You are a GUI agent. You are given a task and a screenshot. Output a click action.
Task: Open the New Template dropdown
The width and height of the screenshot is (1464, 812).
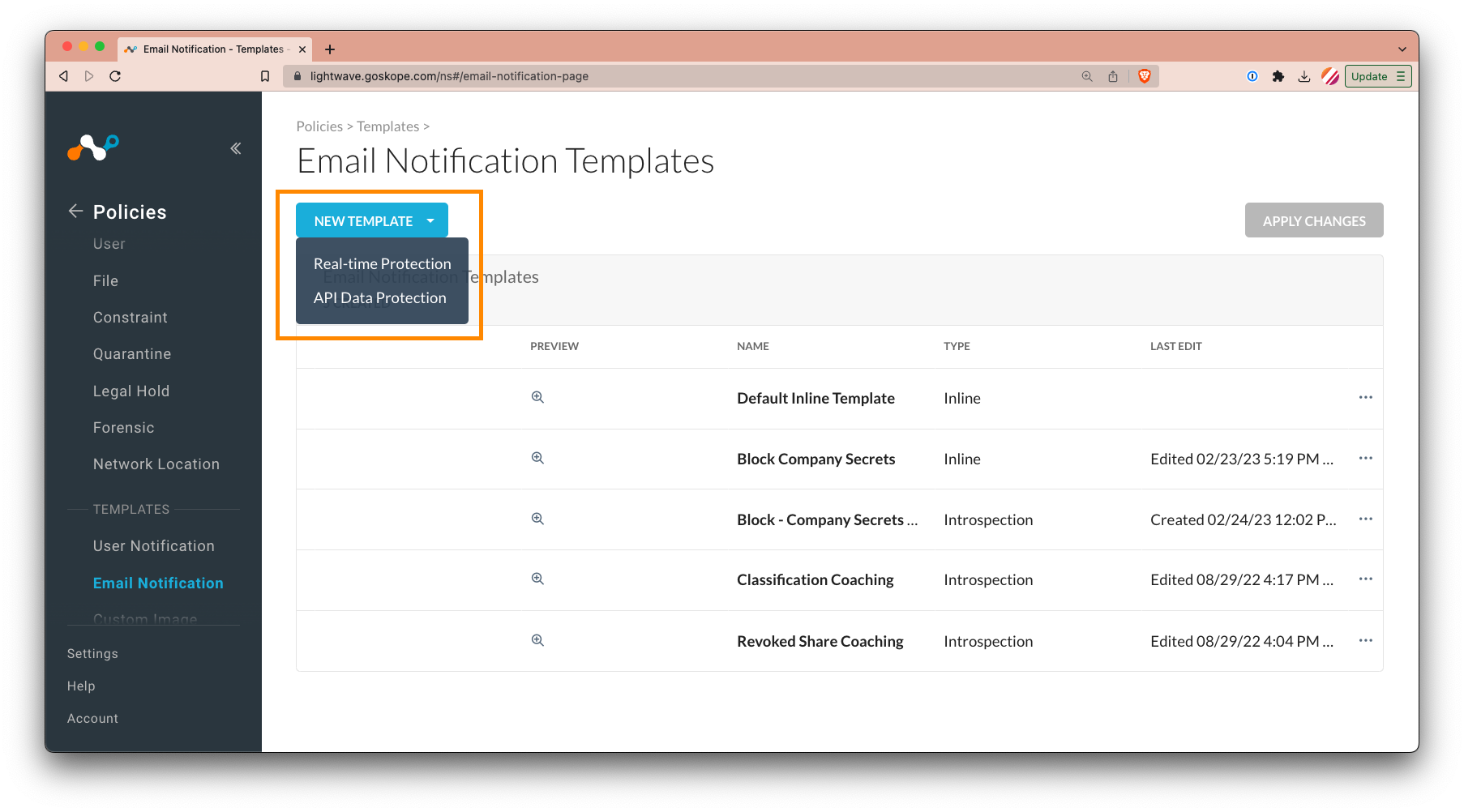371,220
